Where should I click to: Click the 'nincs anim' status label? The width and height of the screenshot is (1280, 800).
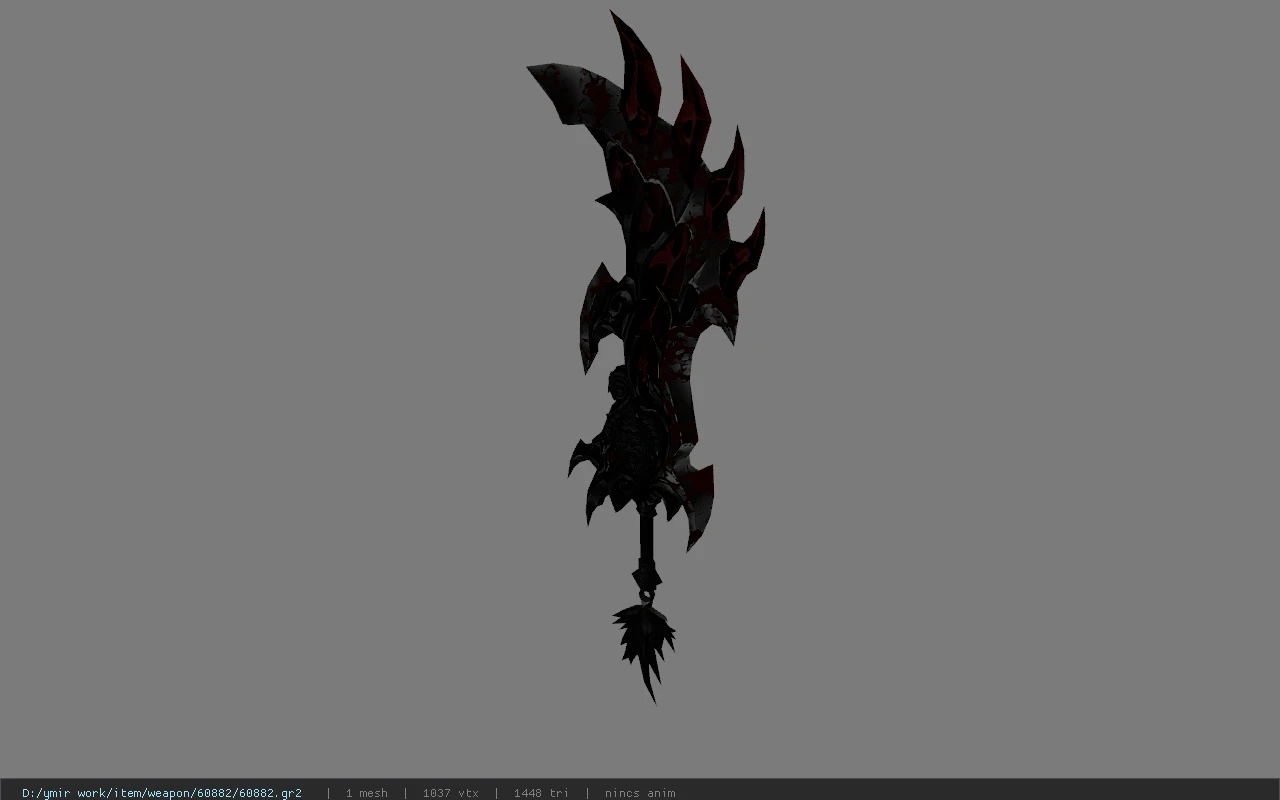[x=640, y=793]
